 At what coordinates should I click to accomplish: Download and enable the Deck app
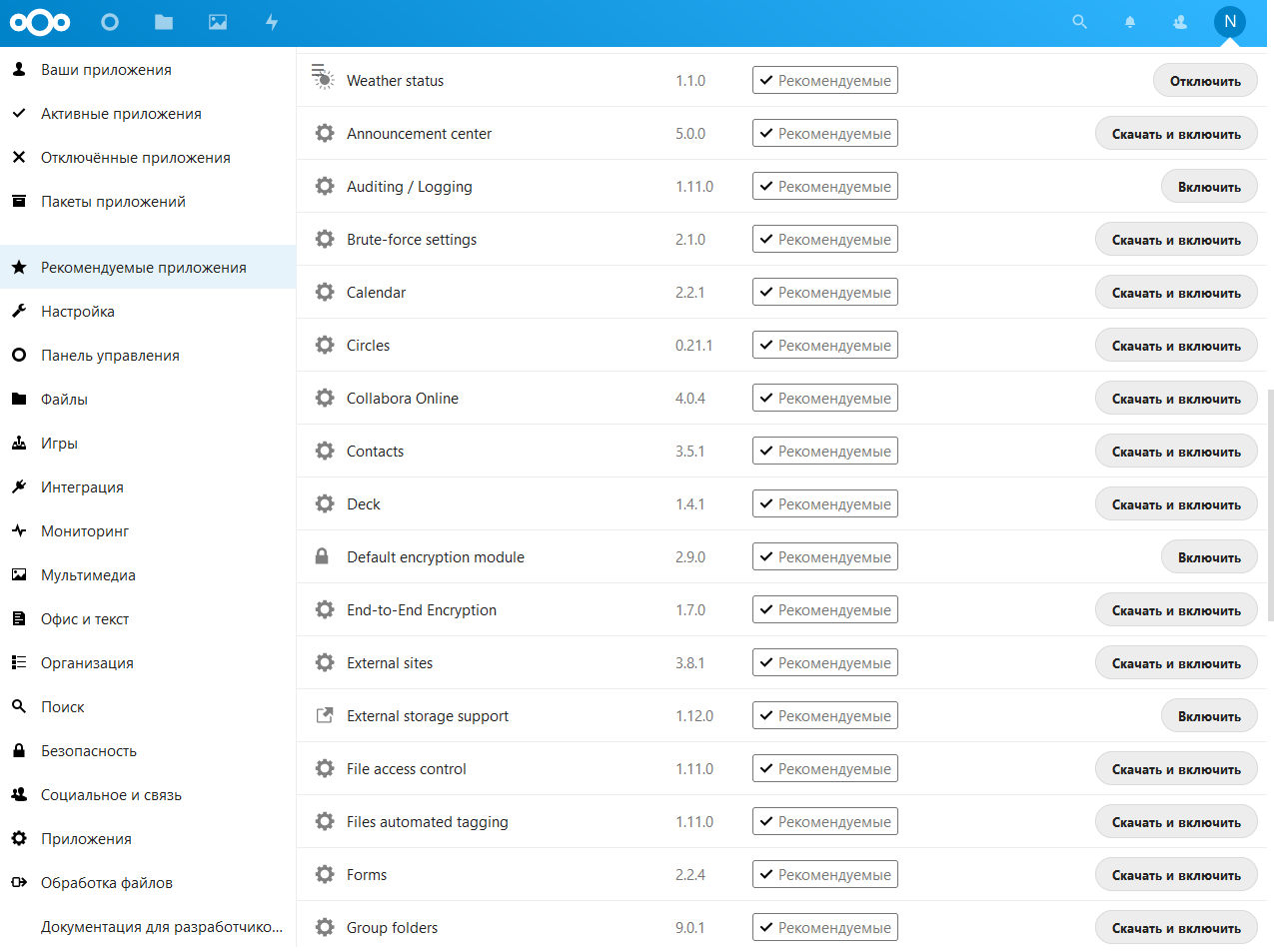tap(1176, 504)
